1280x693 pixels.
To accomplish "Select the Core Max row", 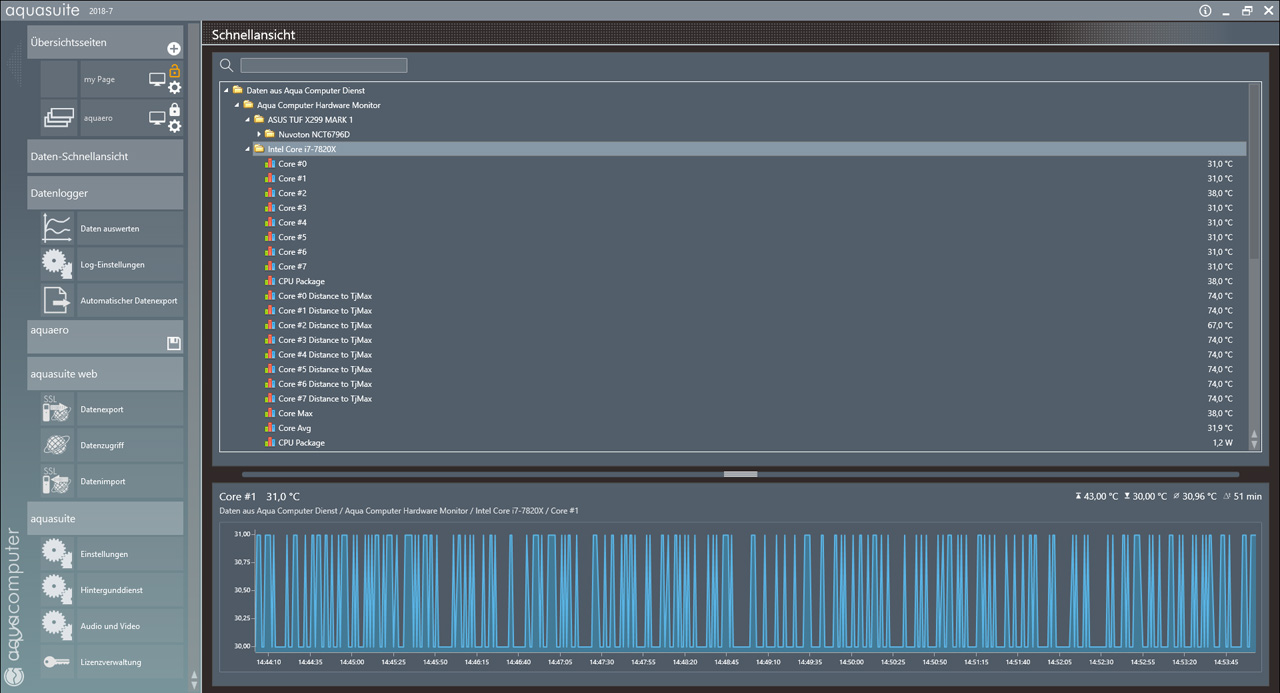I will (x=749, y=413).
